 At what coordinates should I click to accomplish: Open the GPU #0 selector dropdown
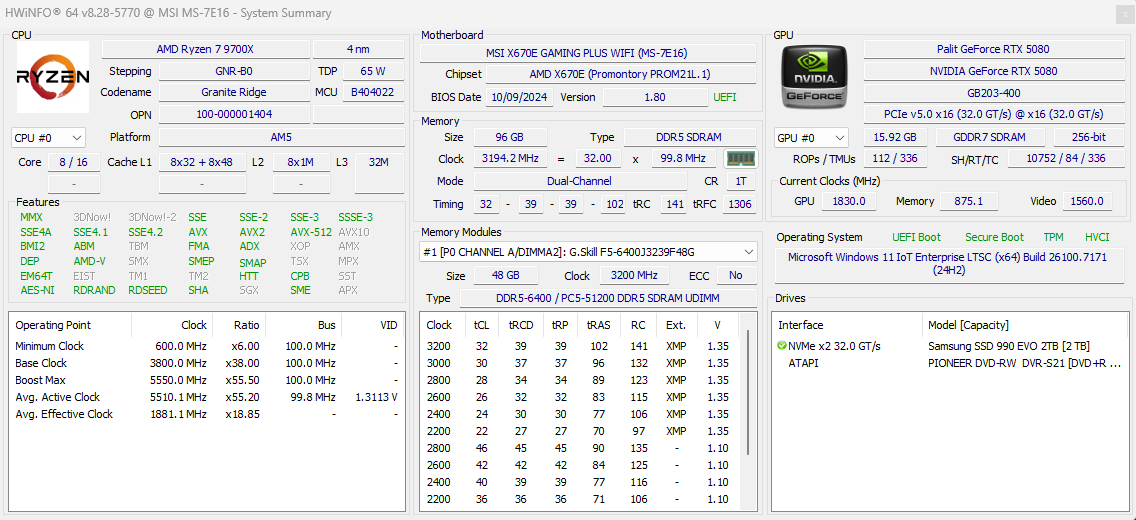812,138
